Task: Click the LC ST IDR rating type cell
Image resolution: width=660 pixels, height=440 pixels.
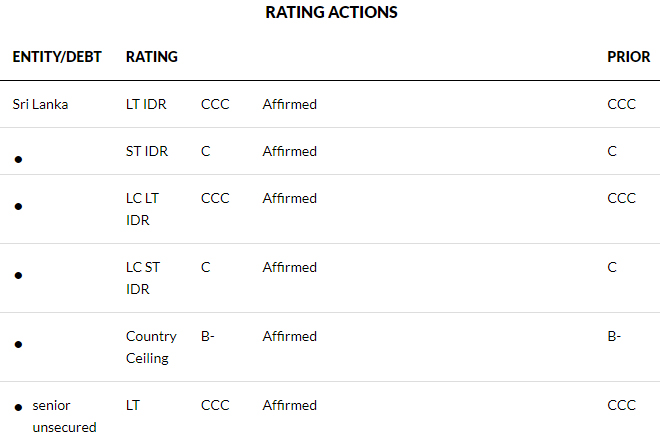Action: [142, 278]
